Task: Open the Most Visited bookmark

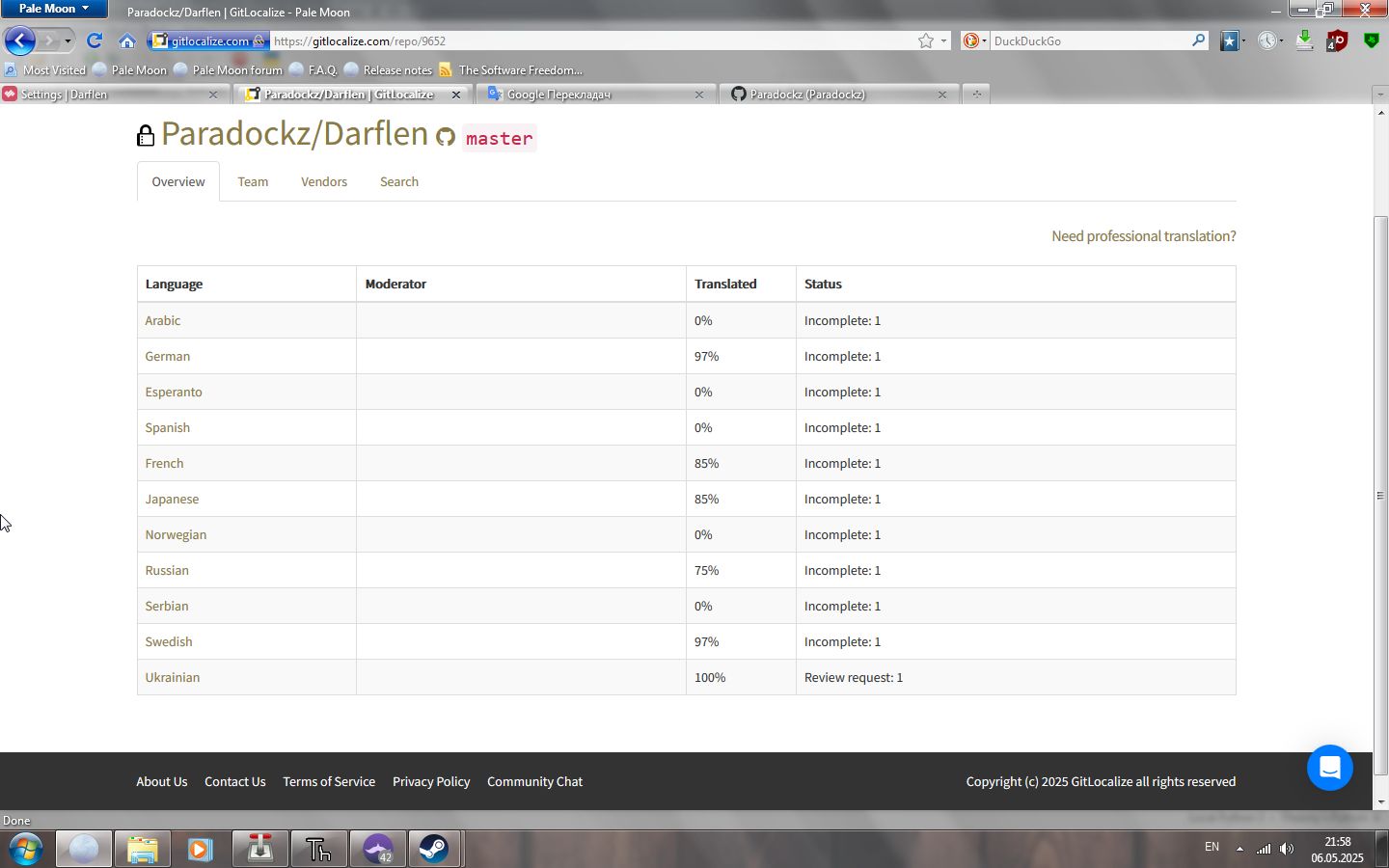Action: pyautogui.click(x=44, y=69)
